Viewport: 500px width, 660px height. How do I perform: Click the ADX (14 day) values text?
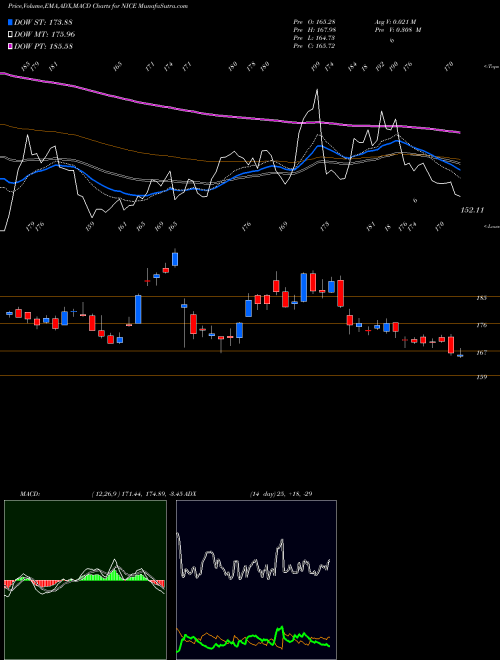click(281, 494)
